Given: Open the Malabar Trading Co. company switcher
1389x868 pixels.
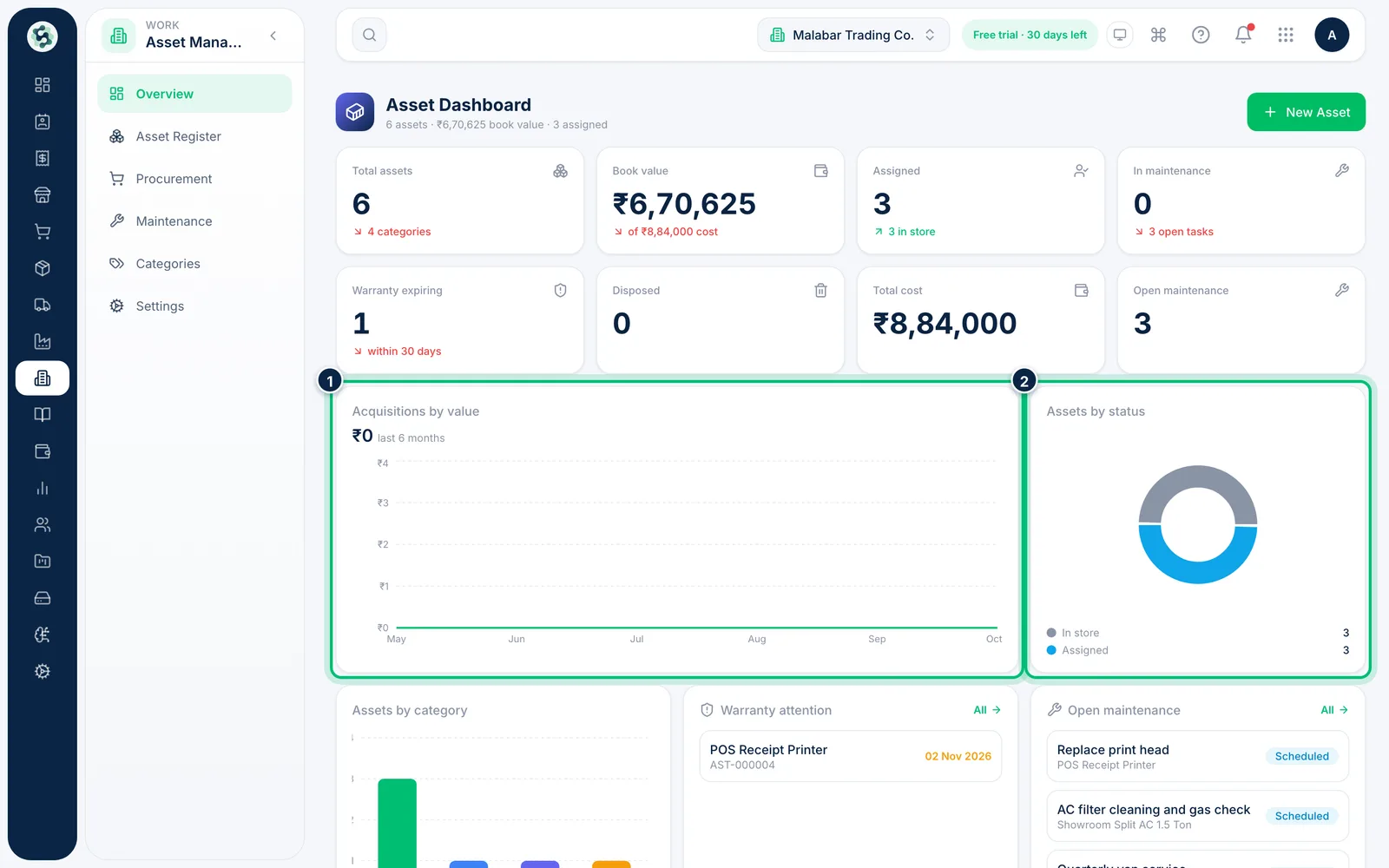Looking at the screenshot, I should (x=853, y=35).
